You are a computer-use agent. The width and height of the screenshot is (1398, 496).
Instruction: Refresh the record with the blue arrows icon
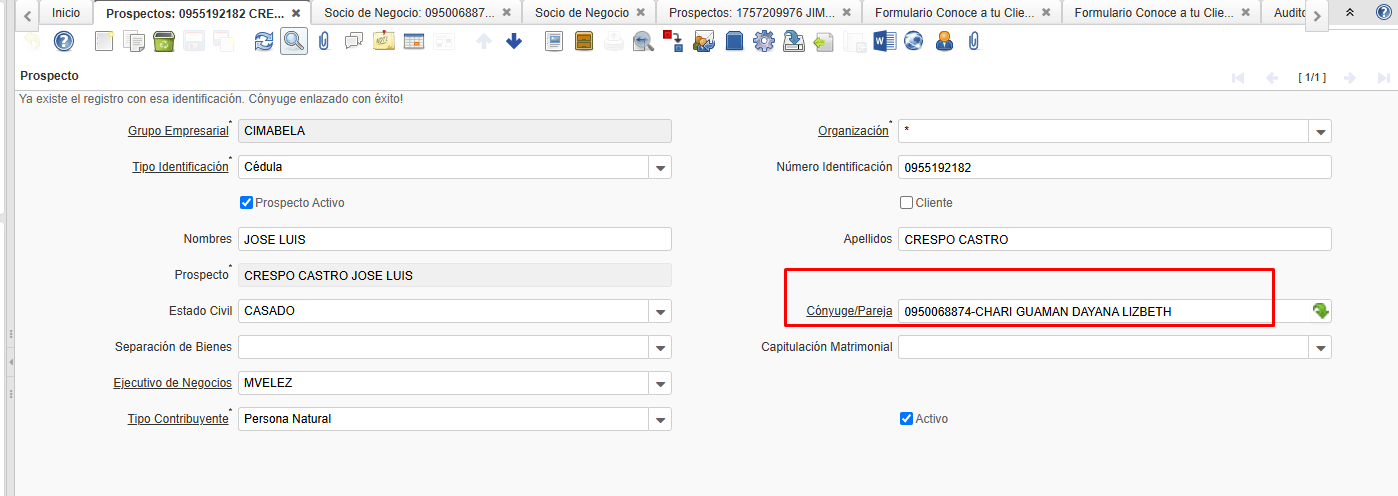(264, 41)
